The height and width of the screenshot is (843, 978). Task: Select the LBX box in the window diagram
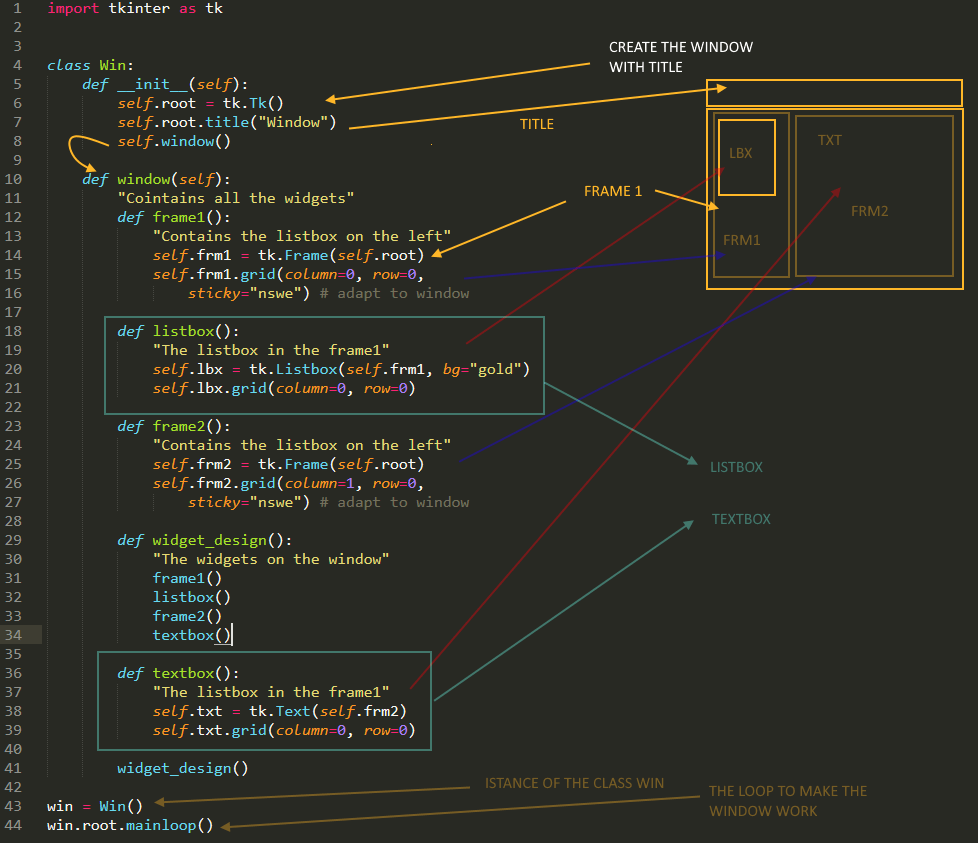745,155
